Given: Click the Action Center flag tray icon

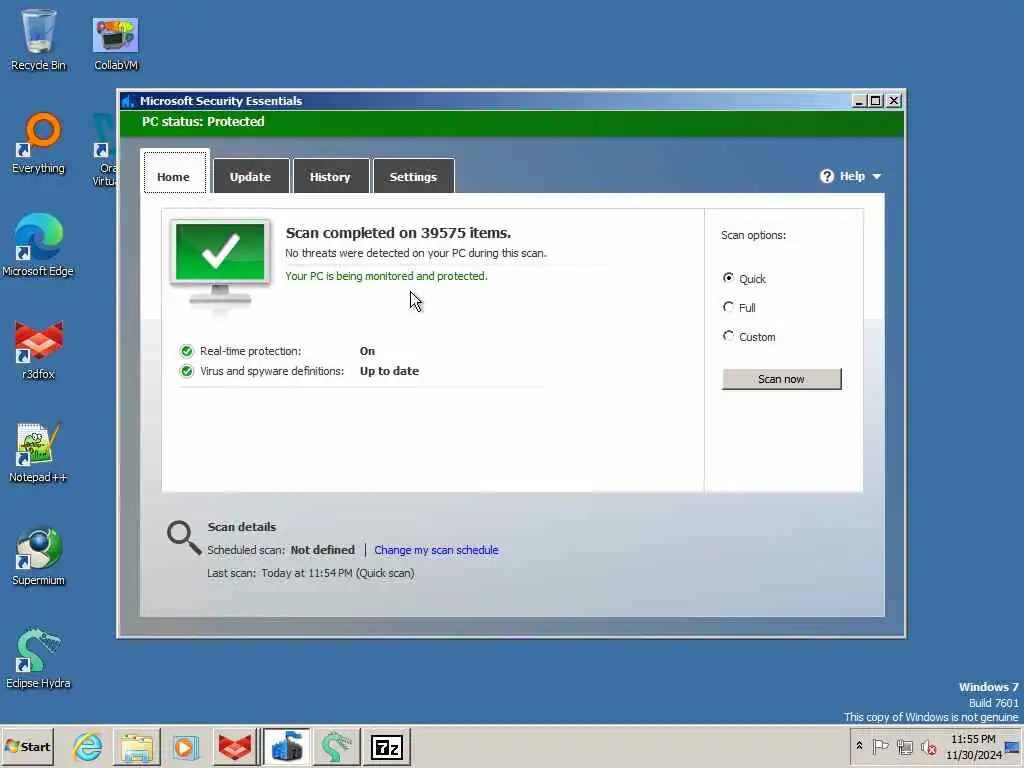Looking at the screenshot, I should tap(880, 746).
